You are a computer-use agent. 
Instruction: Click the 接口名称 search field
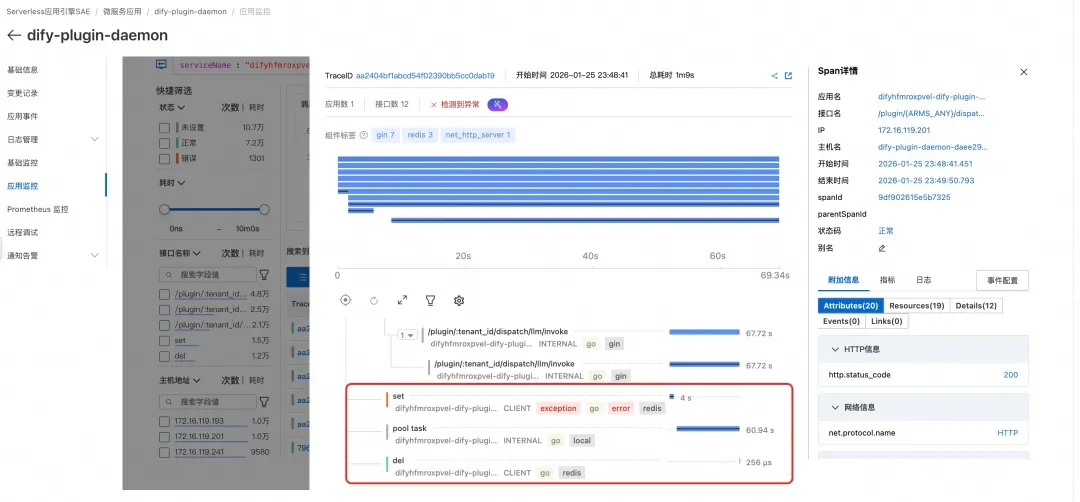[207, 275]
